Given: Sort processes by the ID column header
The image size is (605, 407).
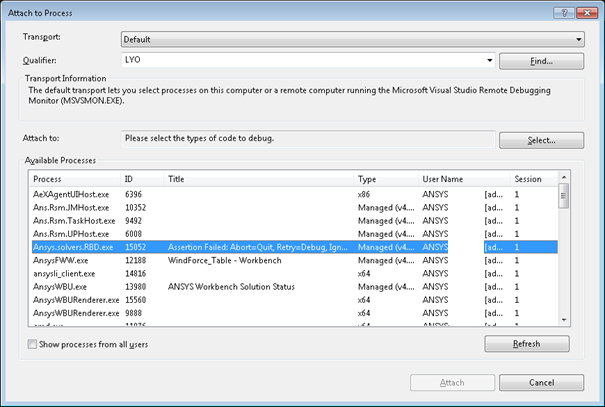Looking at the screenshot, I should coord(142,179).
